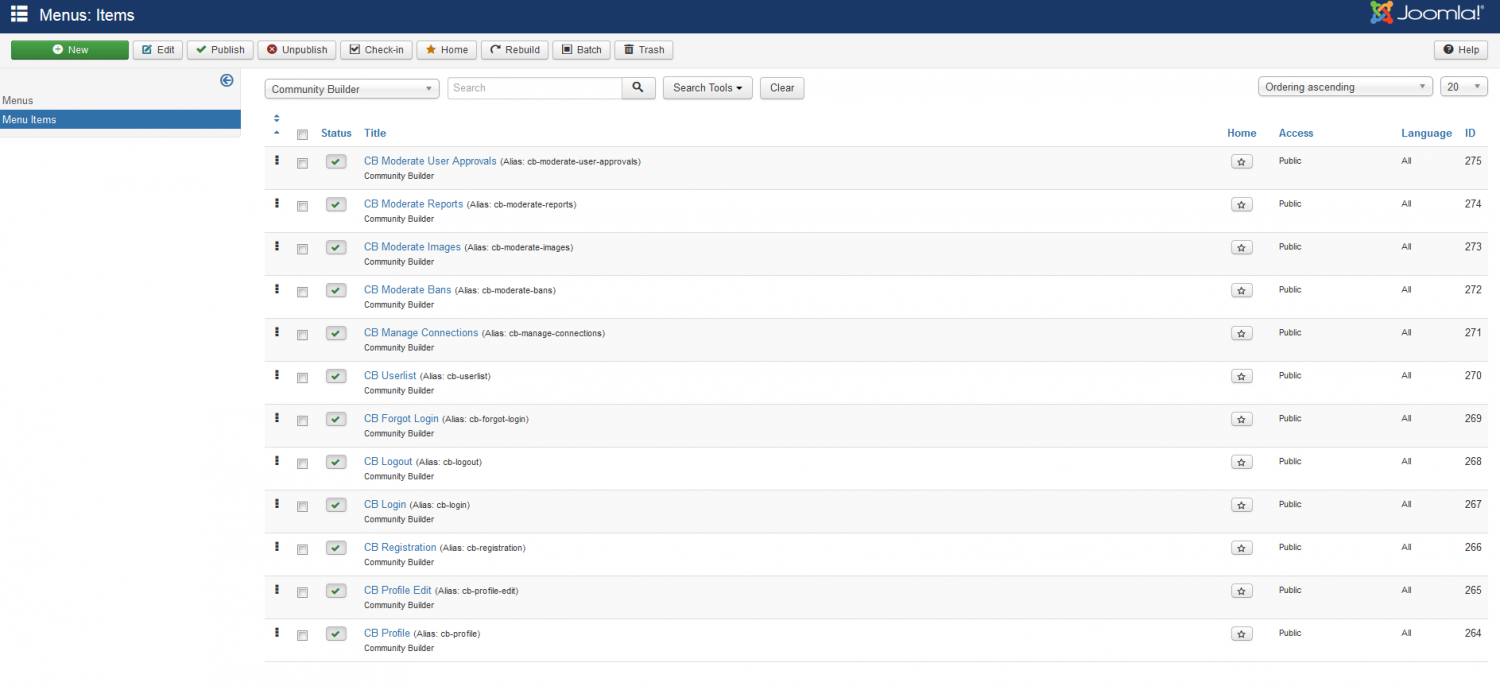Set CB Registration as home star

[x=1241, y=549]
